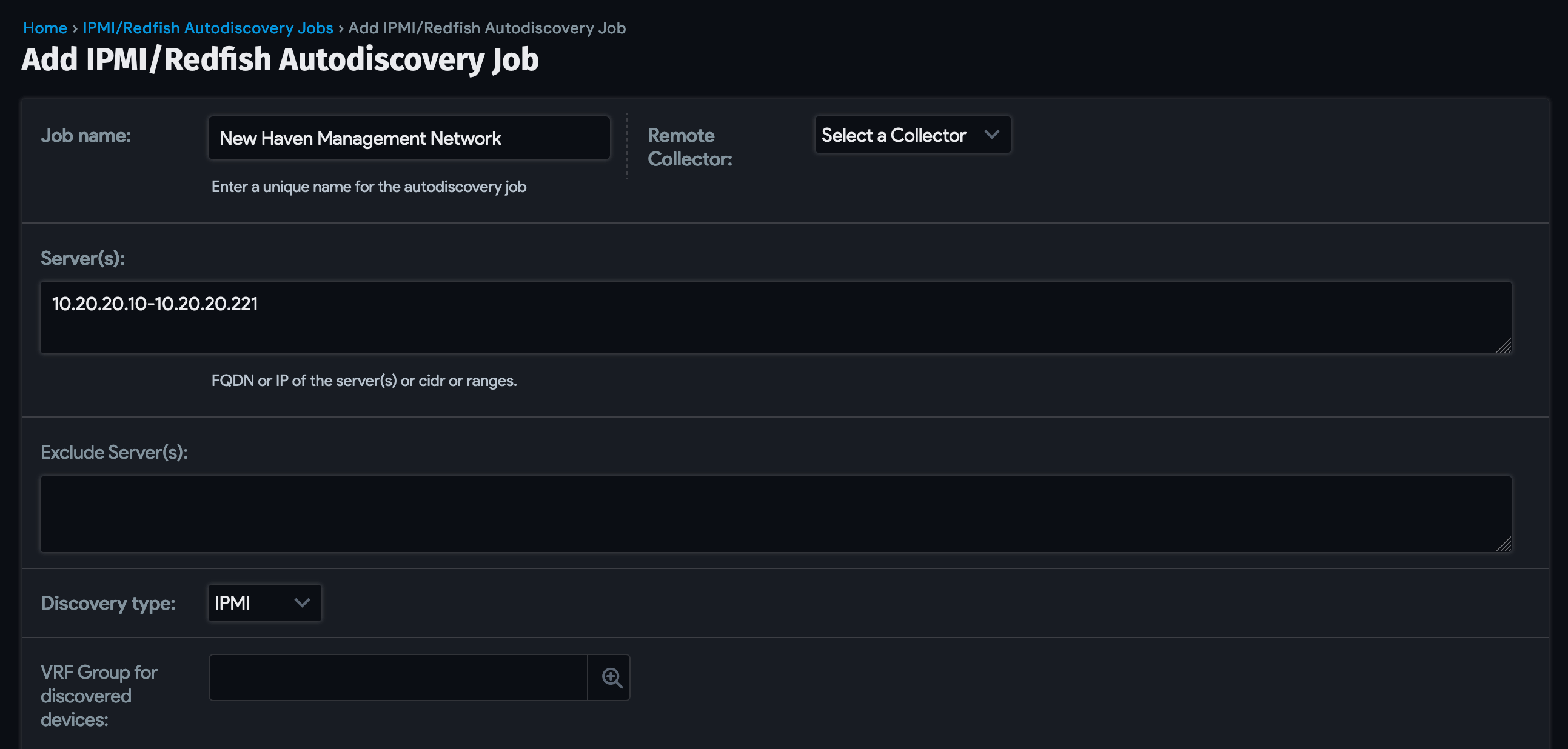Select the text New Haven Management Network

359,138
